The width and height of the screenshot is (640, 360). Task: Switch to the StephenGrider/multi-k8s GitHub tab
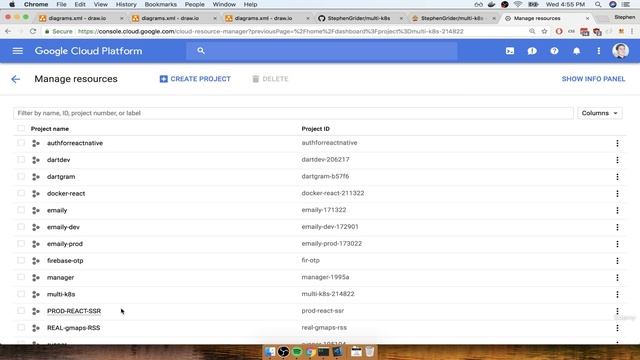pos(359,18)
